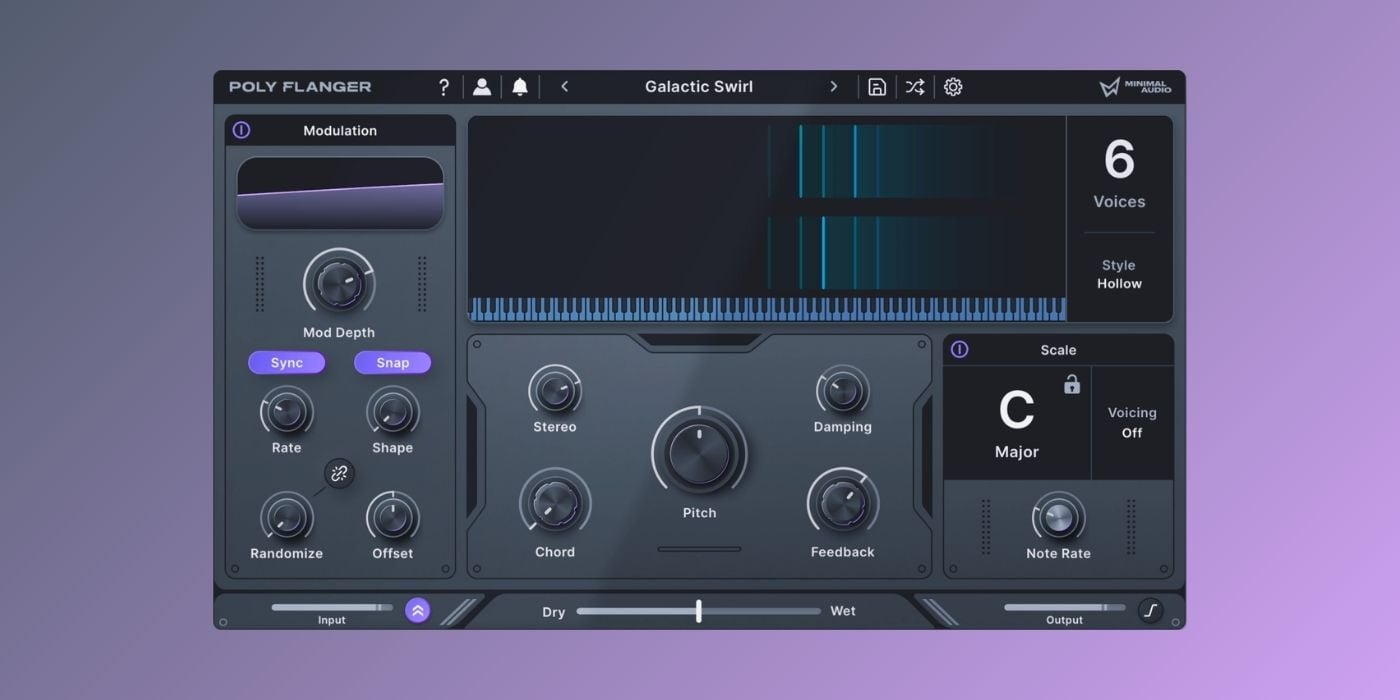Enable the soft clip curve icon near Output
This screenshot has width=1400, height=700.
tap(1150, 608)
